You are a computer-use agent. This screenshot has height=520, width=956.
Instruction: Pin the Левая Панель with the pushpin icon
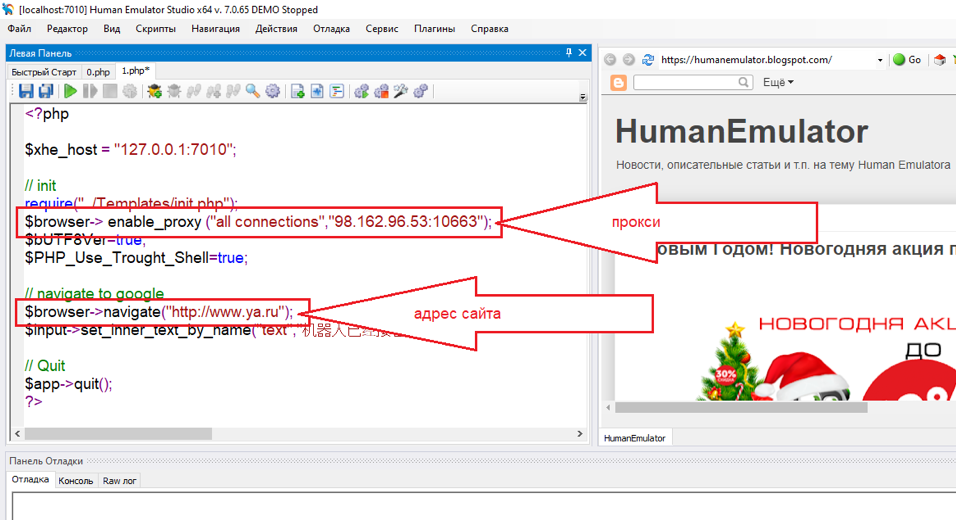point(568,53)
